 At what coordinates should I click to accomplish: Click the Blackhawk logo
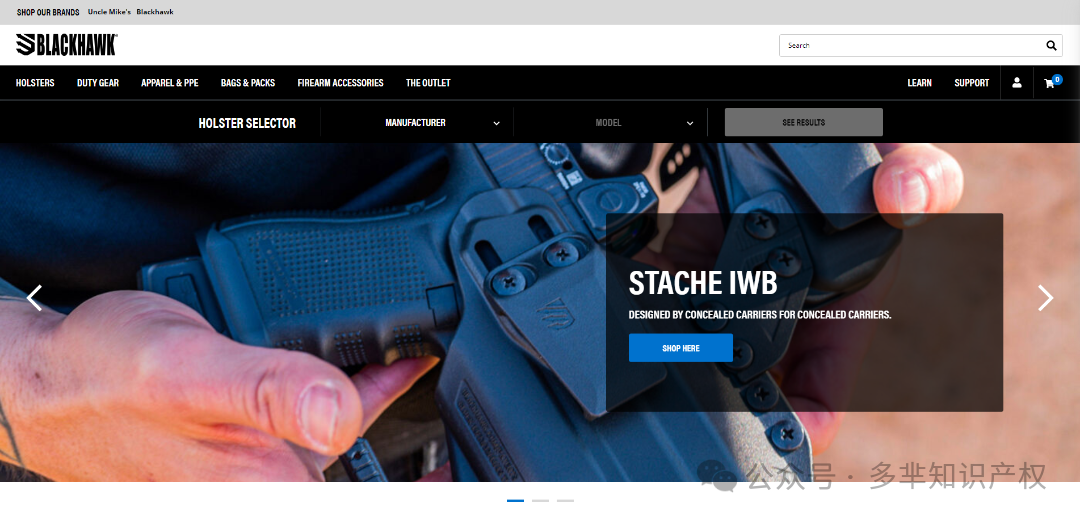[66, 44]
